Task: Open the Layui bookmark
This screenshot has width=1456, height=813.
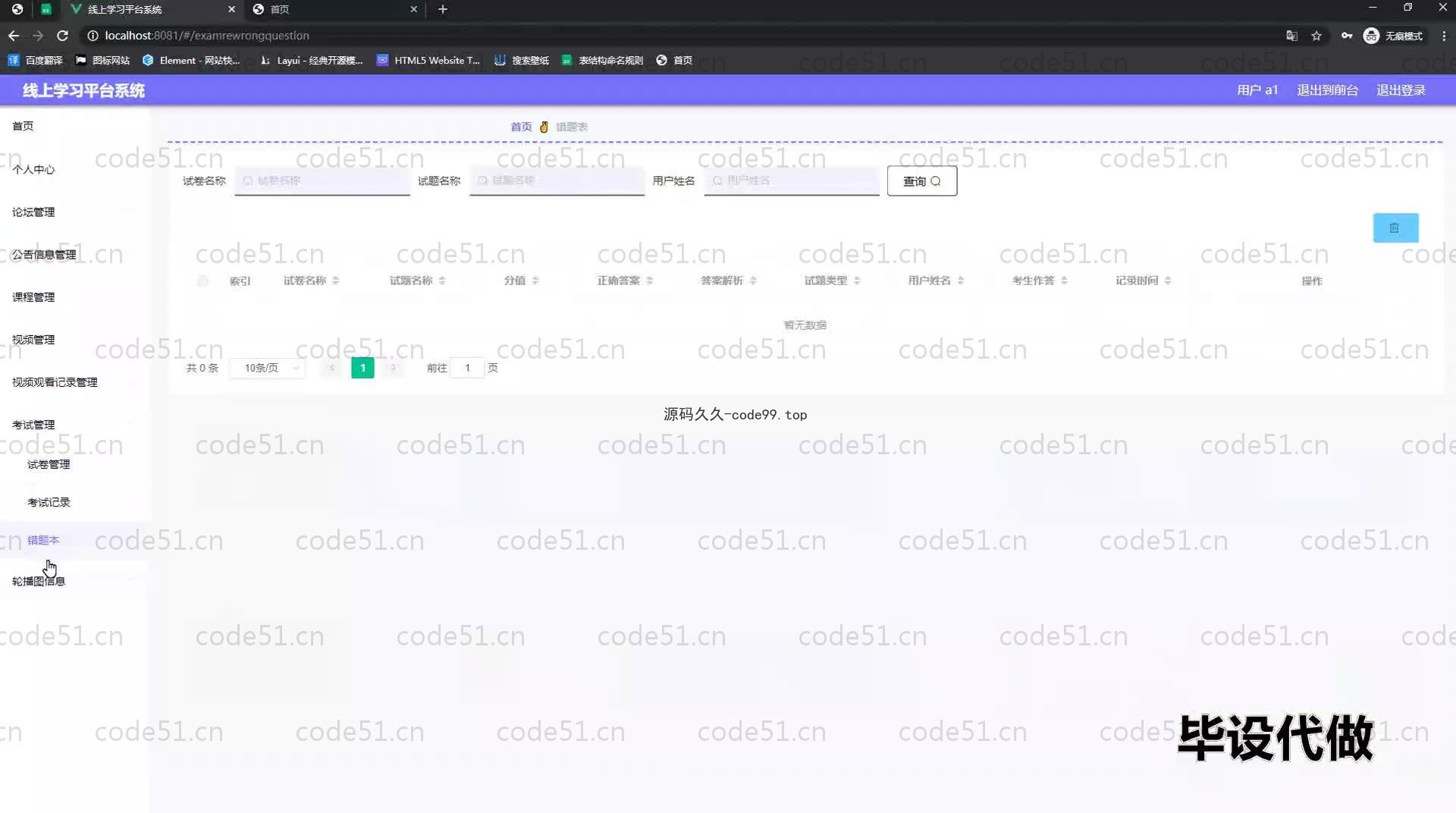Action: click(x=311, y=60)
